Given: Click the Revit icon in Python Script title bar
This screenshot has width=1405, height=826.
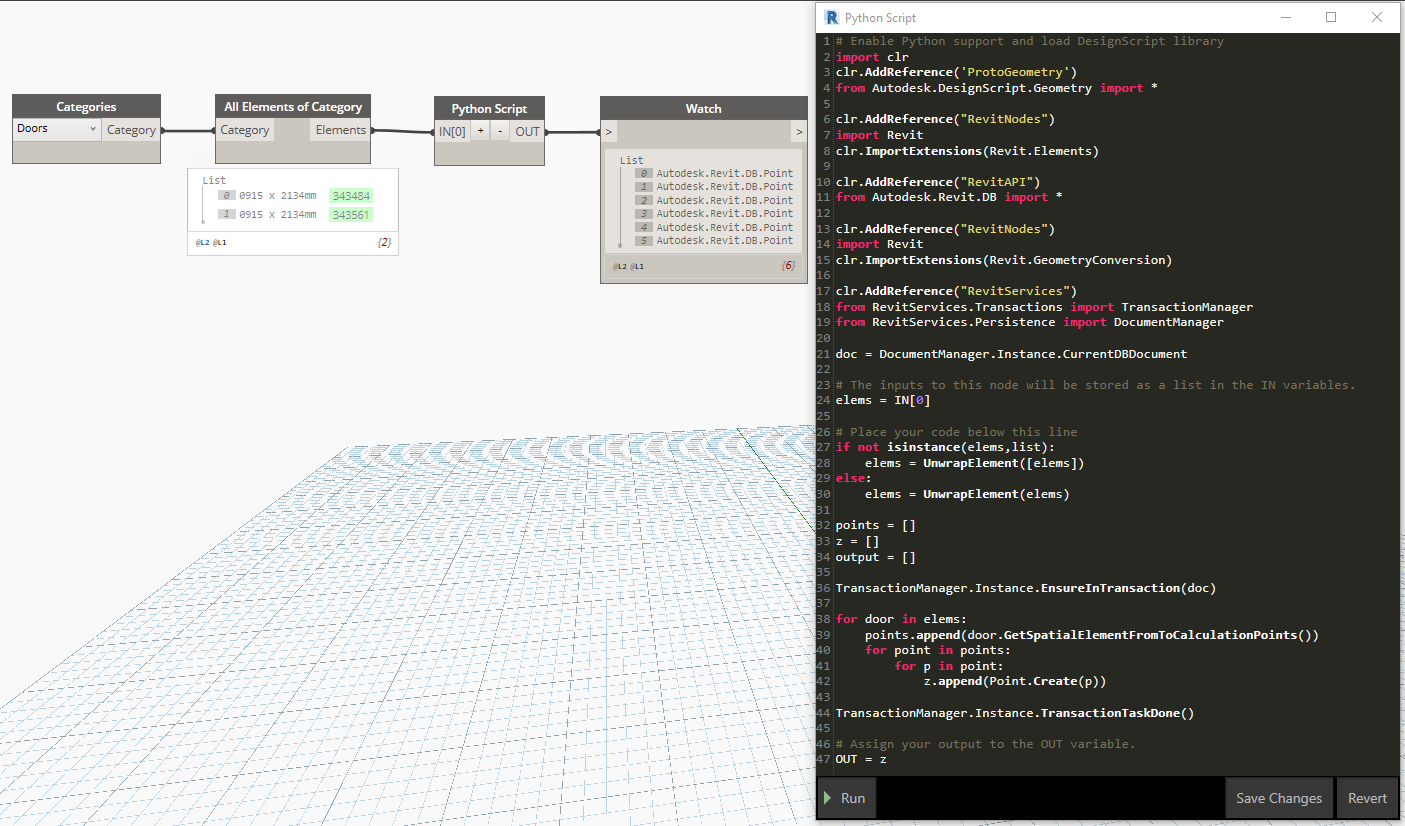Looking at the screenshot, I should (x=831, y=17).
